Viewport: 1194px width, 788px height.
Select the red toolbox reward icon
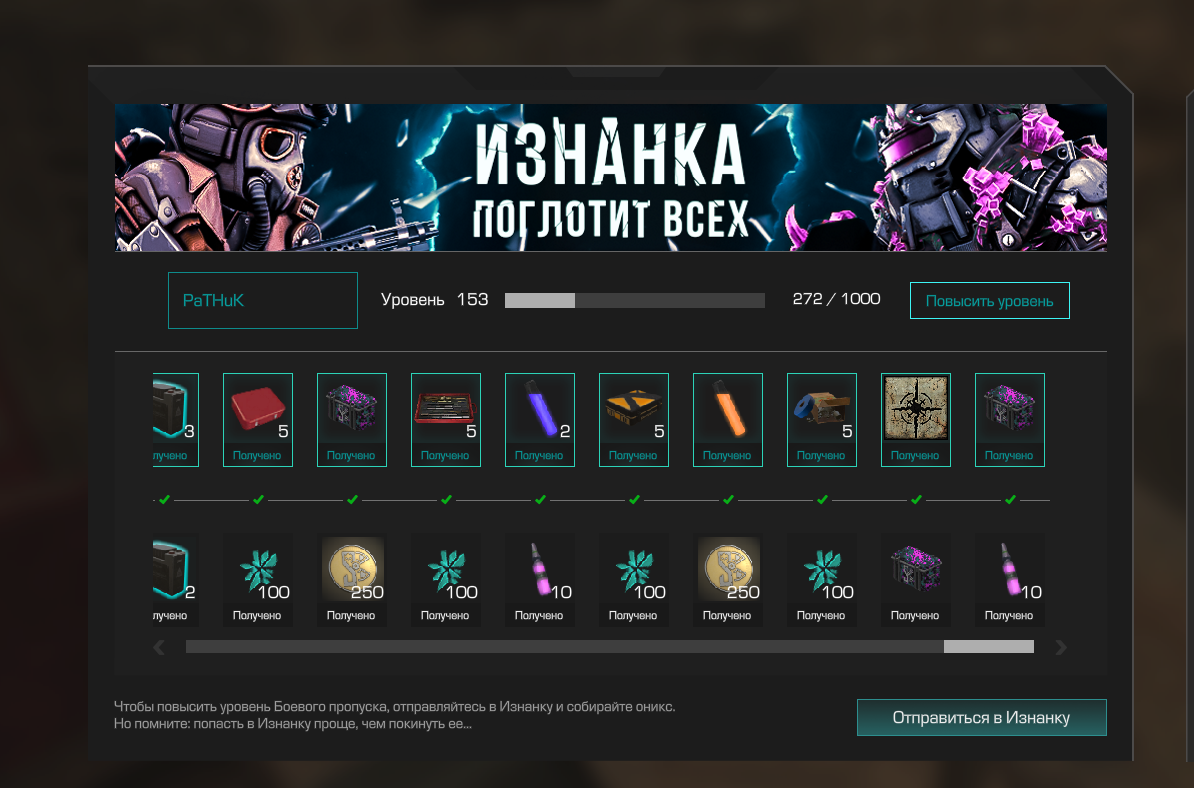[x=257, y=420]
